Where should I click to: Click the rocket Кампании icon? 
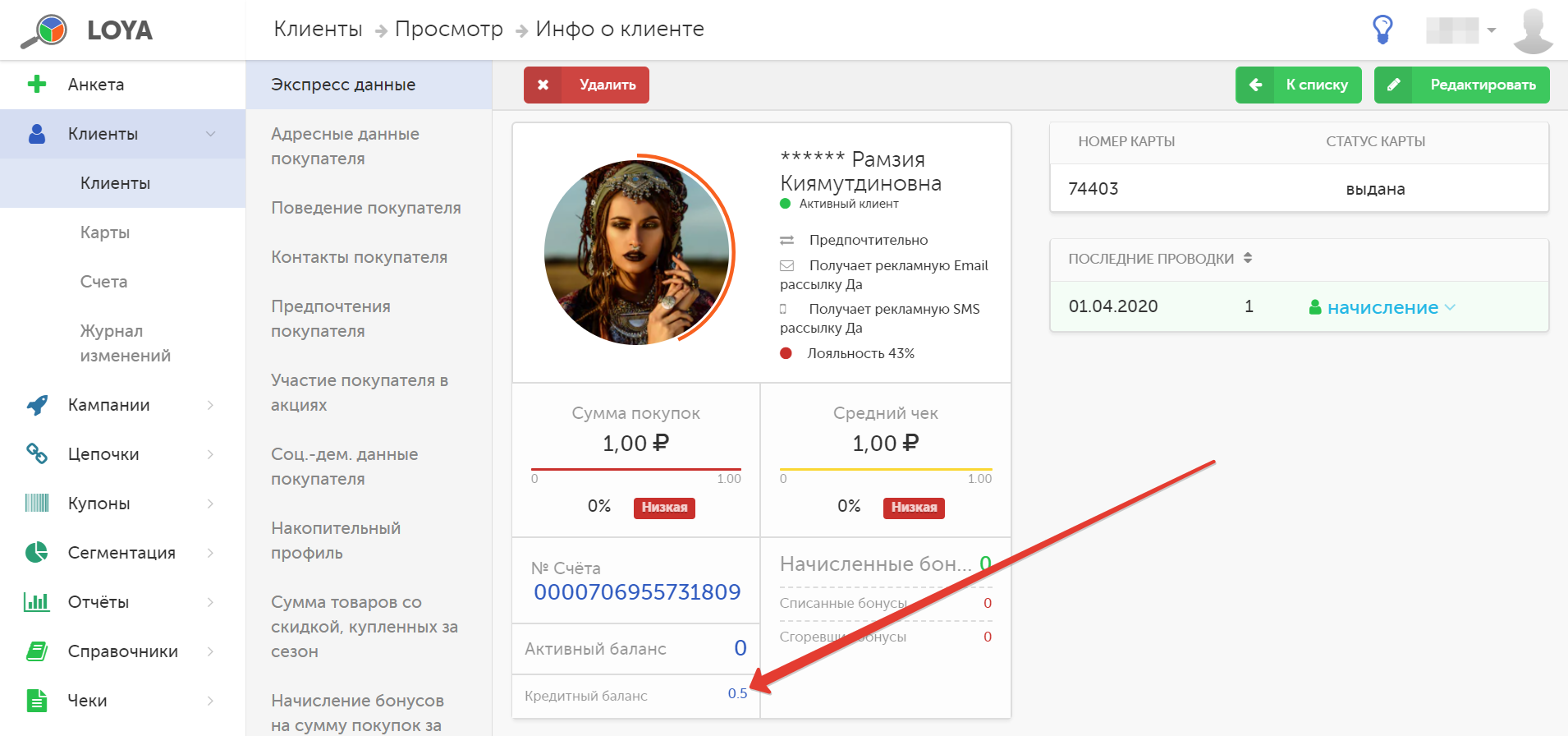[37, 404]
